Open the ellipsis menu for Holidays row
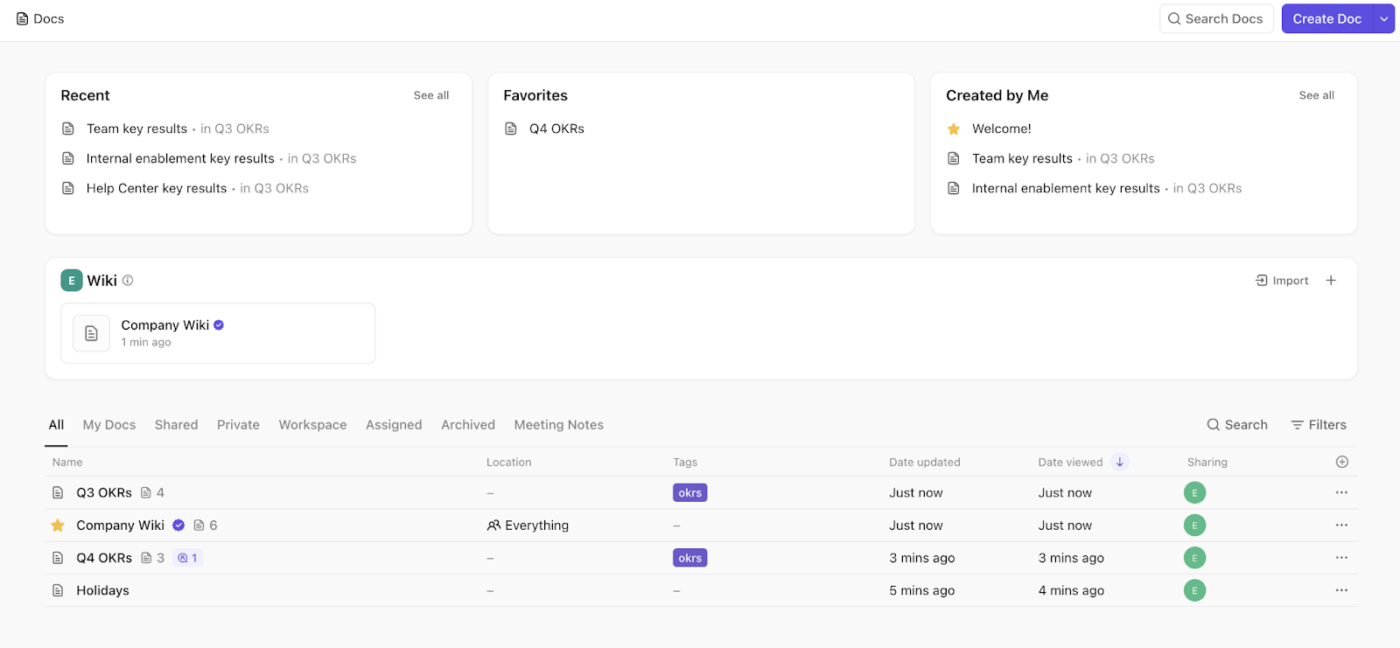 tap(1341, 591)
